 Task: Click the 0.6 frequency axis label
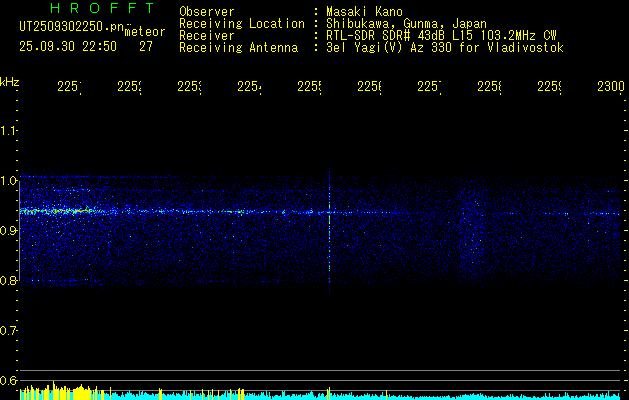[8, 380]
